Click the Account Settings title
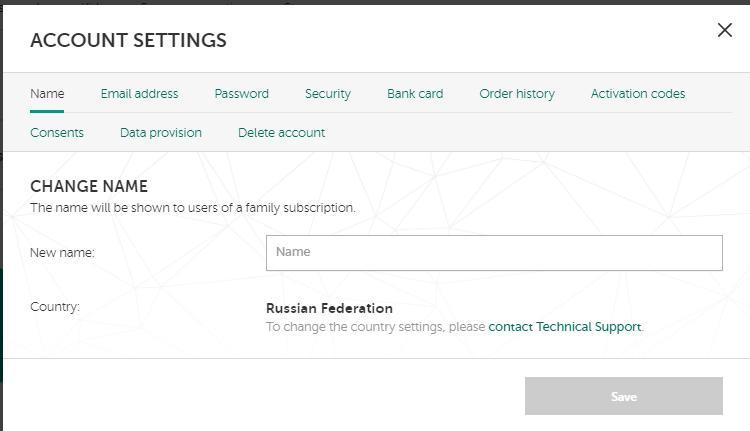The width and height of the screenshot is (750, 431). tap(128, 41)
